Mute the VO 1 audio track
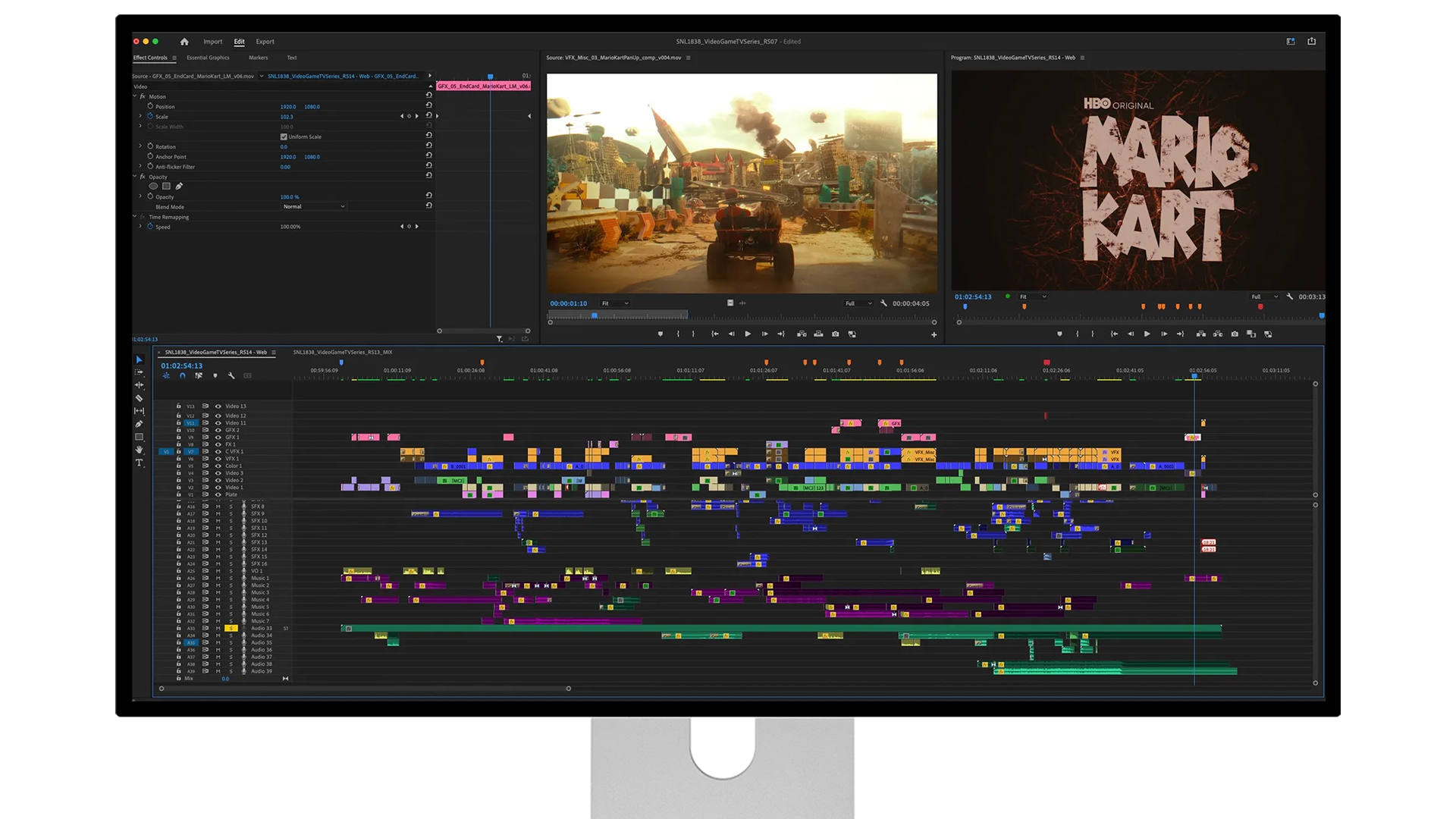1456x819 pixels. click(x=218, y=571)
